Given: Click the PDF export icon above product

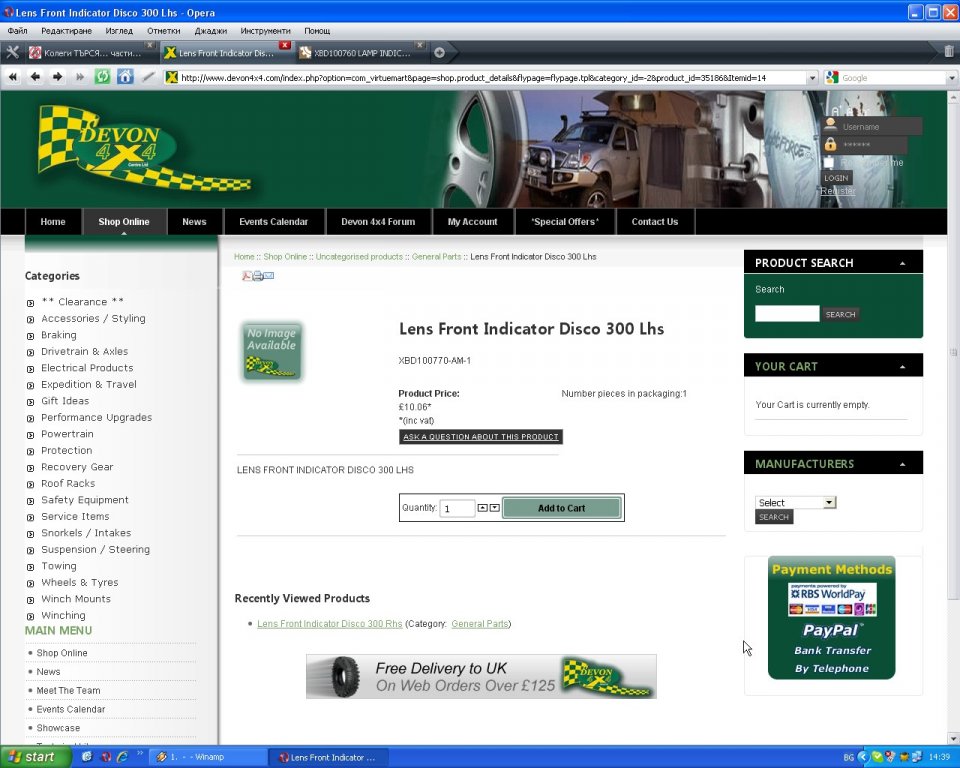Looking at the screenshot, I should click(246, 276).
